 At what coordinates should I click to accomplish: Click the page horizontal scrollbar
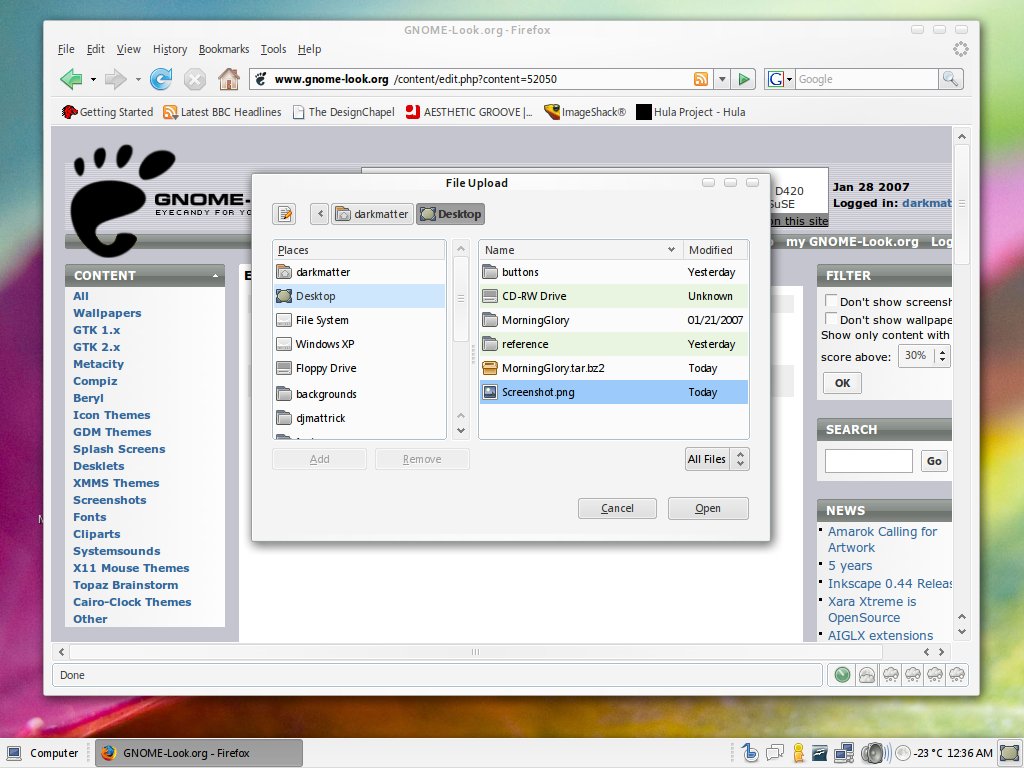coord(475,652)
